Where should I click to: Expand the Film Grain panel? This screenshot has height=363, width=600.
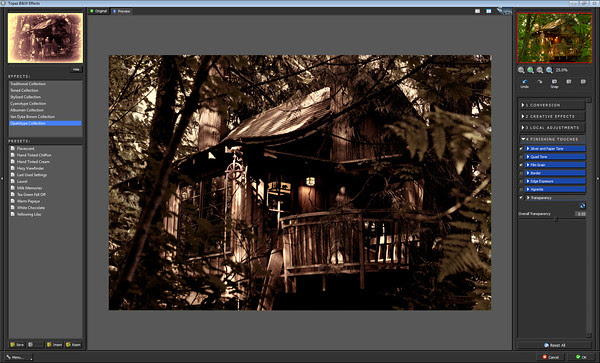pyautogui.click(x=555, y=165)
